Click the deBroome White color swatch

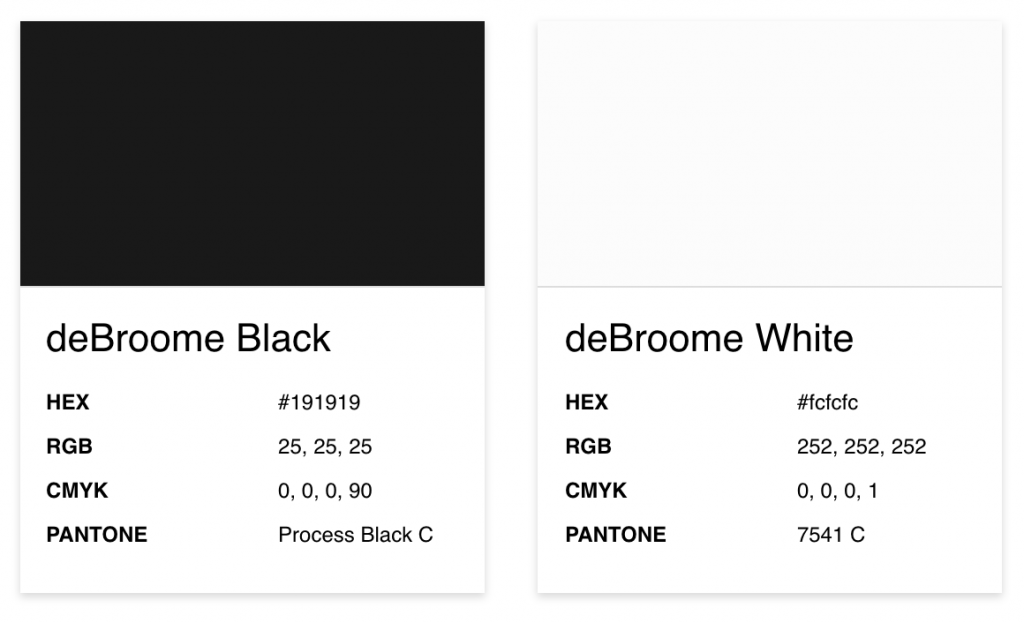click(769, 153)
